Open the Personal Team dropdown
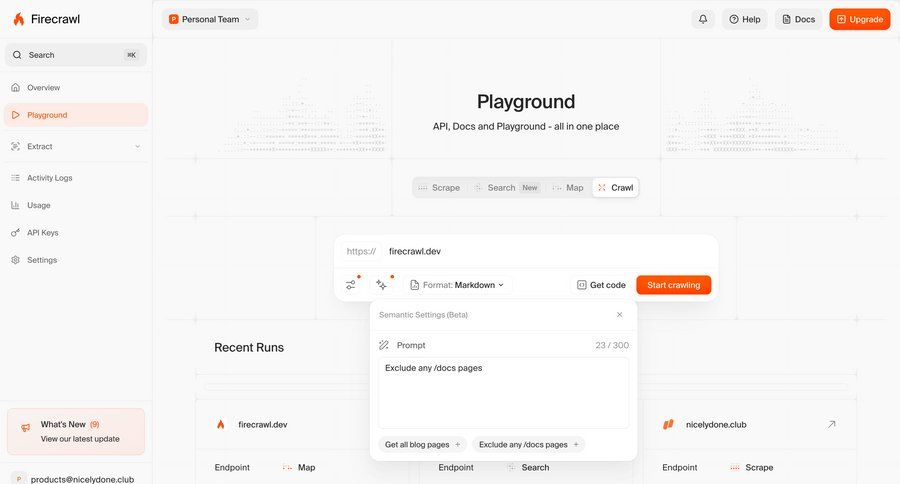 pos(209,19)
